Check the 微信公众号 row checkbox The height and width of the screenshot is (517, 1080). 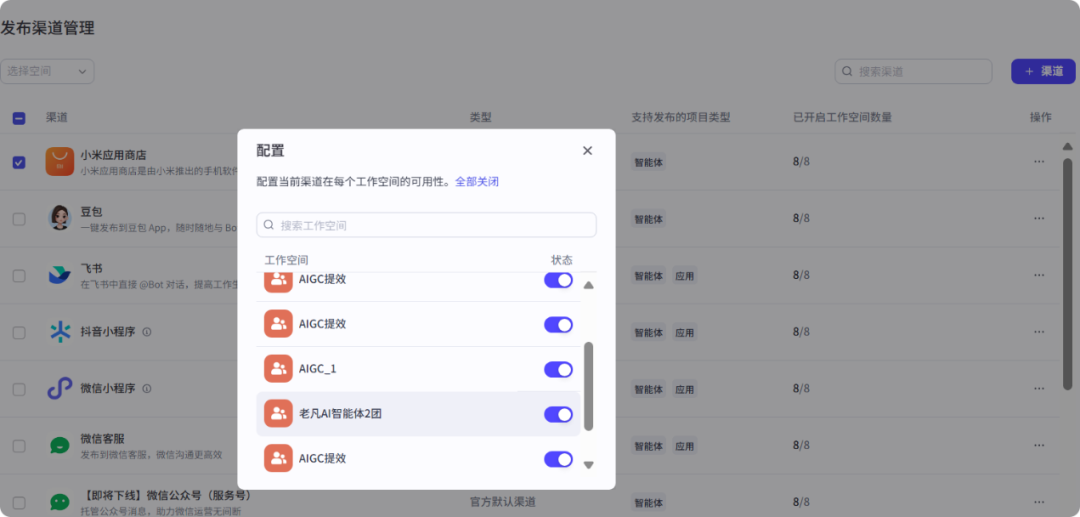pyautogui.click(x=19, y=503)
